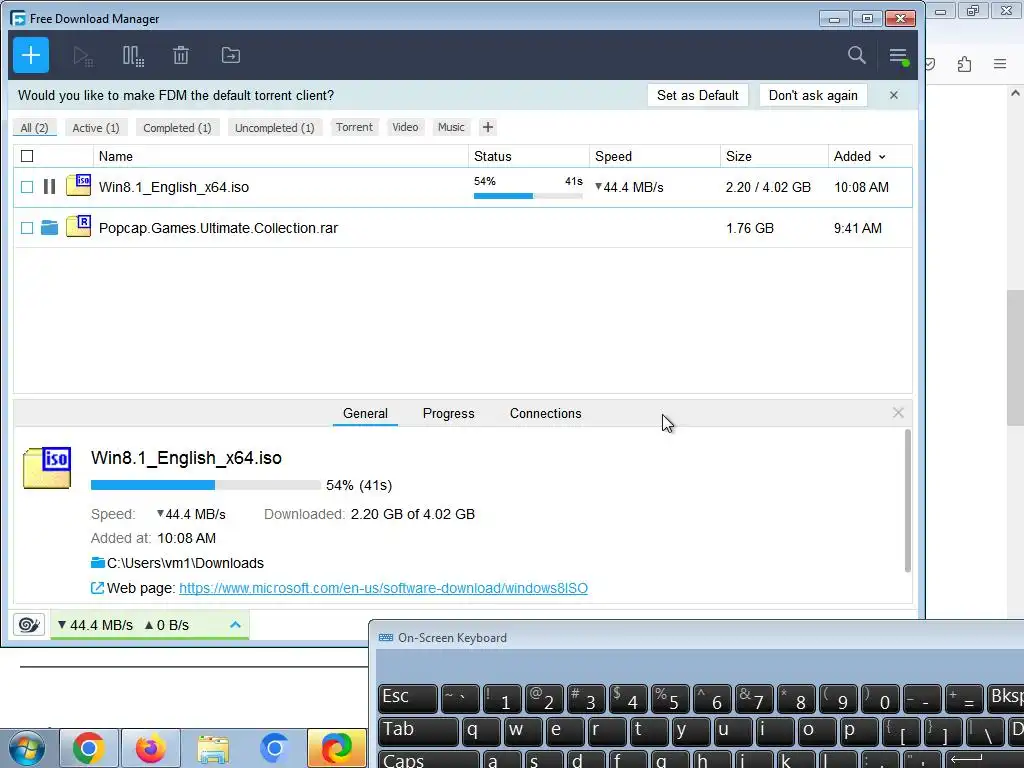The width and height of the screenshot is (1024, 768).
Task: Click the browser window's vertical scrollbar thumb
Action: [1015, 358]
